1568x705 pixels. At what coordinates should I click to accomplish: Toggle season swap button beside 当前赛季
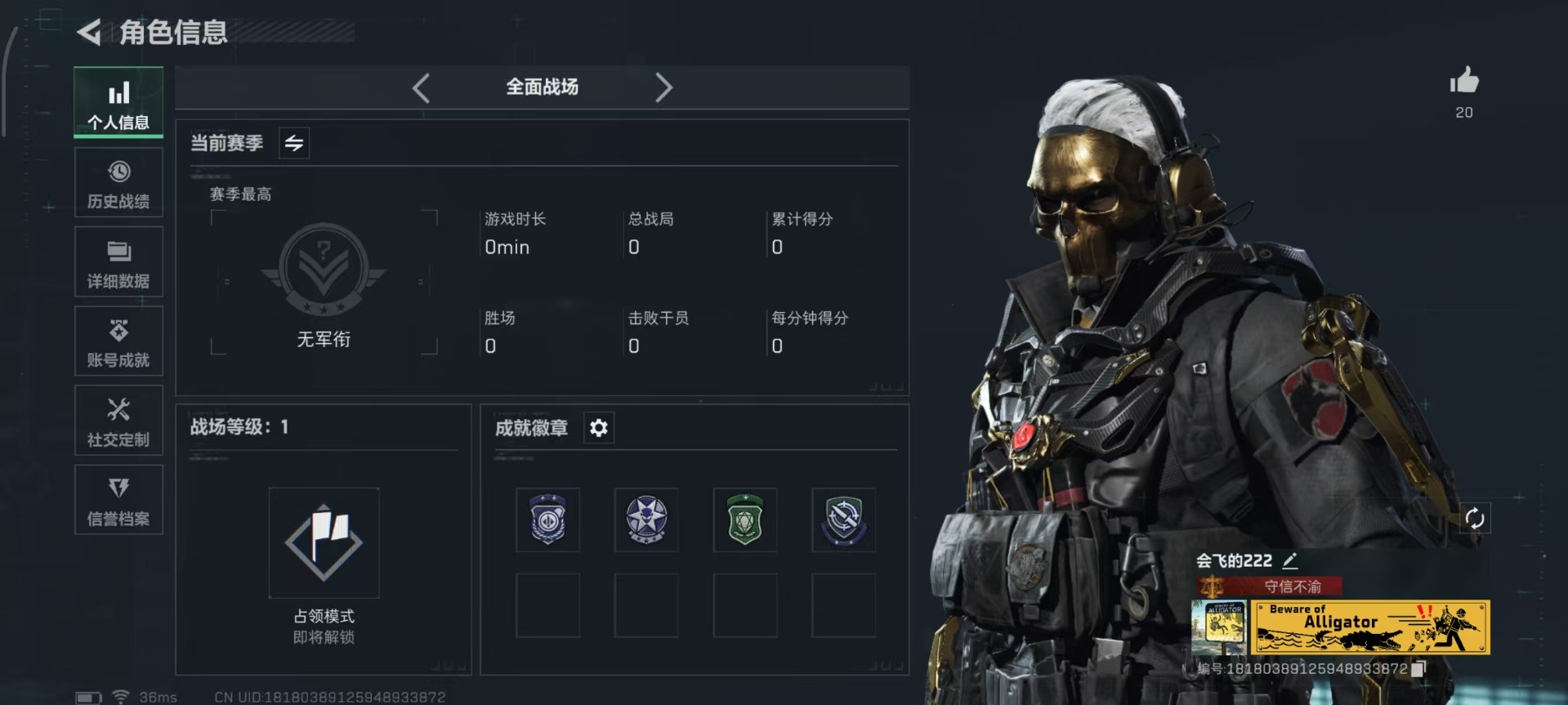[x=294, y=143]
